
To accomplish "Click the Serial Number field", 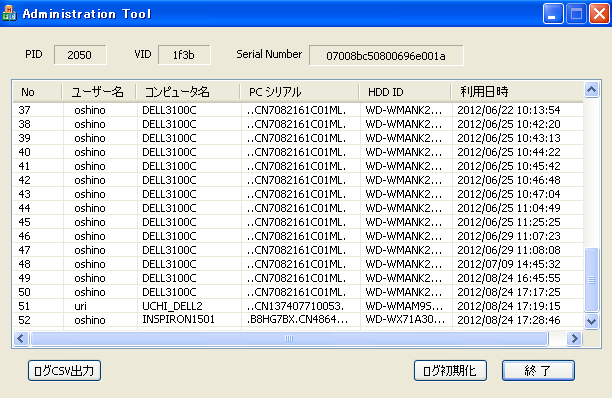I will [386, 55].
